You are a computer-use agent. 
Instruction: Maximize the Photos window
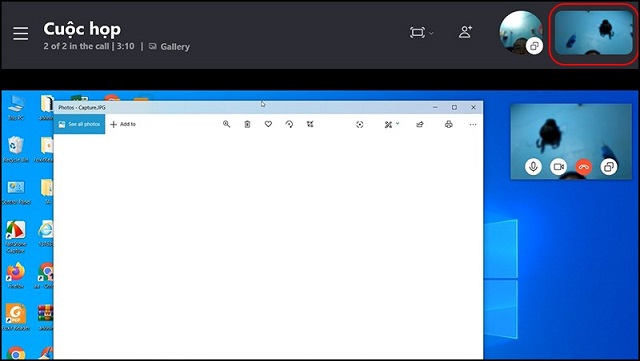pos(454,107)
